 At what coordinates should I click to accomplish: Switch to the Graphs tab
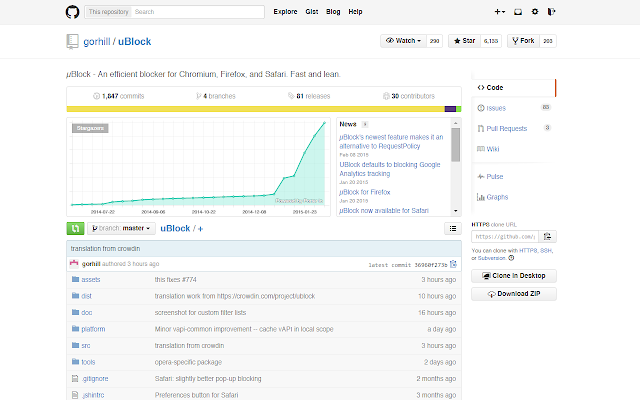(513, 197)
